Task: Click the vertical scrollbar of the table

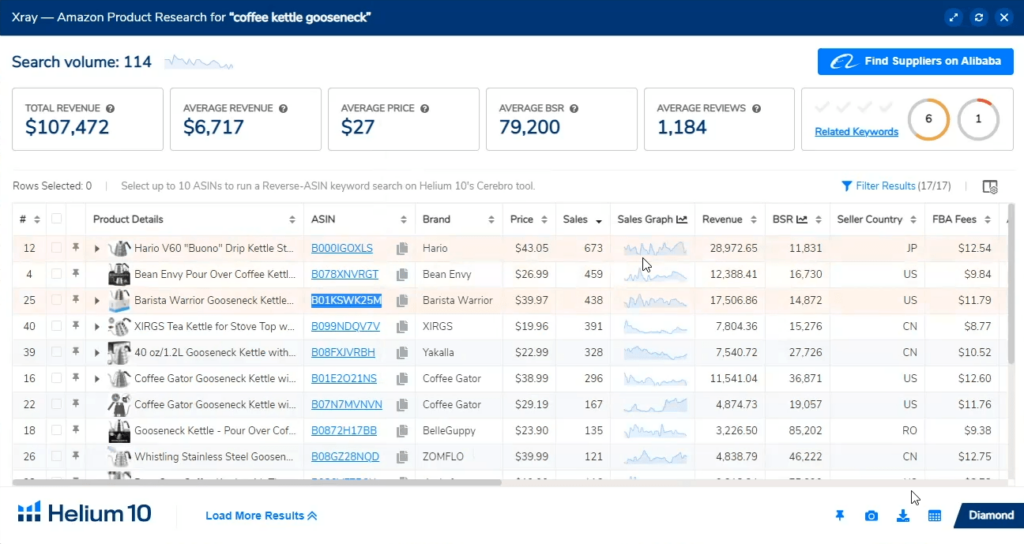Action: coord(1011,284)
